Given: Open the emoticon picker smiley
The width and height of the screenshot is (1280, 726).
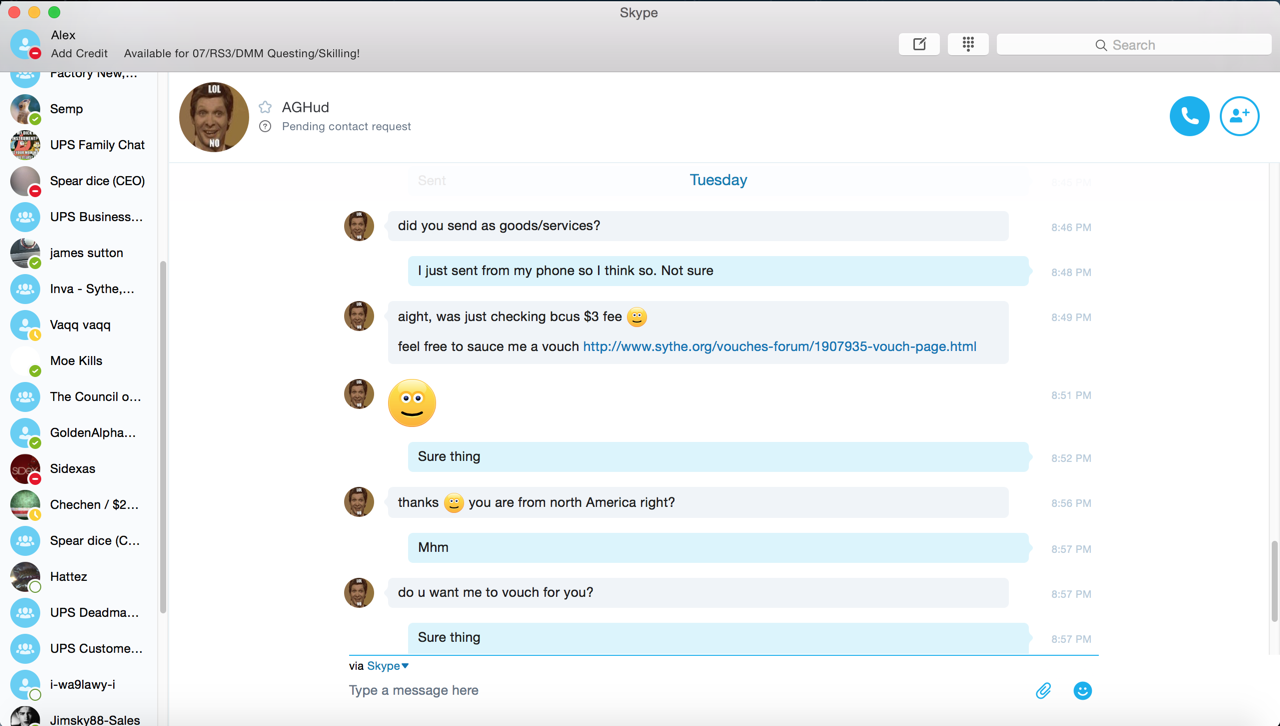Looking at the screenshot, I should [x=1082, y=690].
